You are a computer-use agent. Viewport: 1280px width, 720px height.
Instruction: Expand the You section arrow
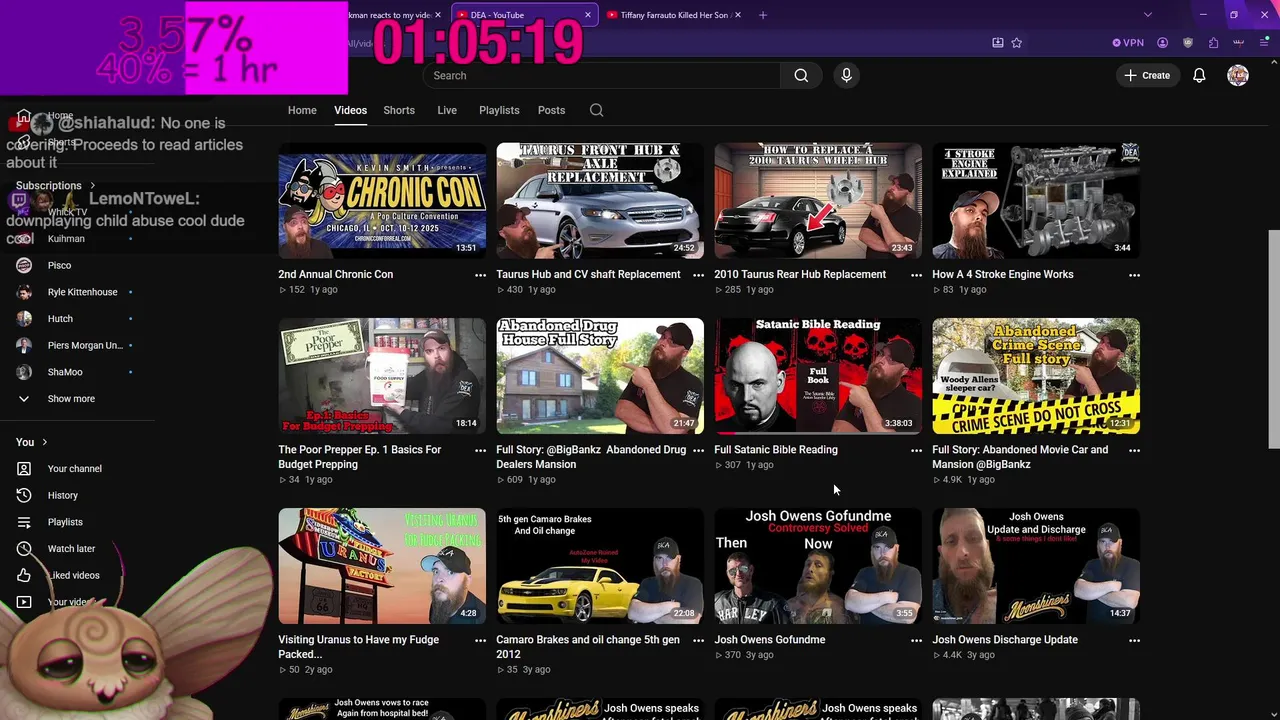pyautogui.click(x=44, y=442)
